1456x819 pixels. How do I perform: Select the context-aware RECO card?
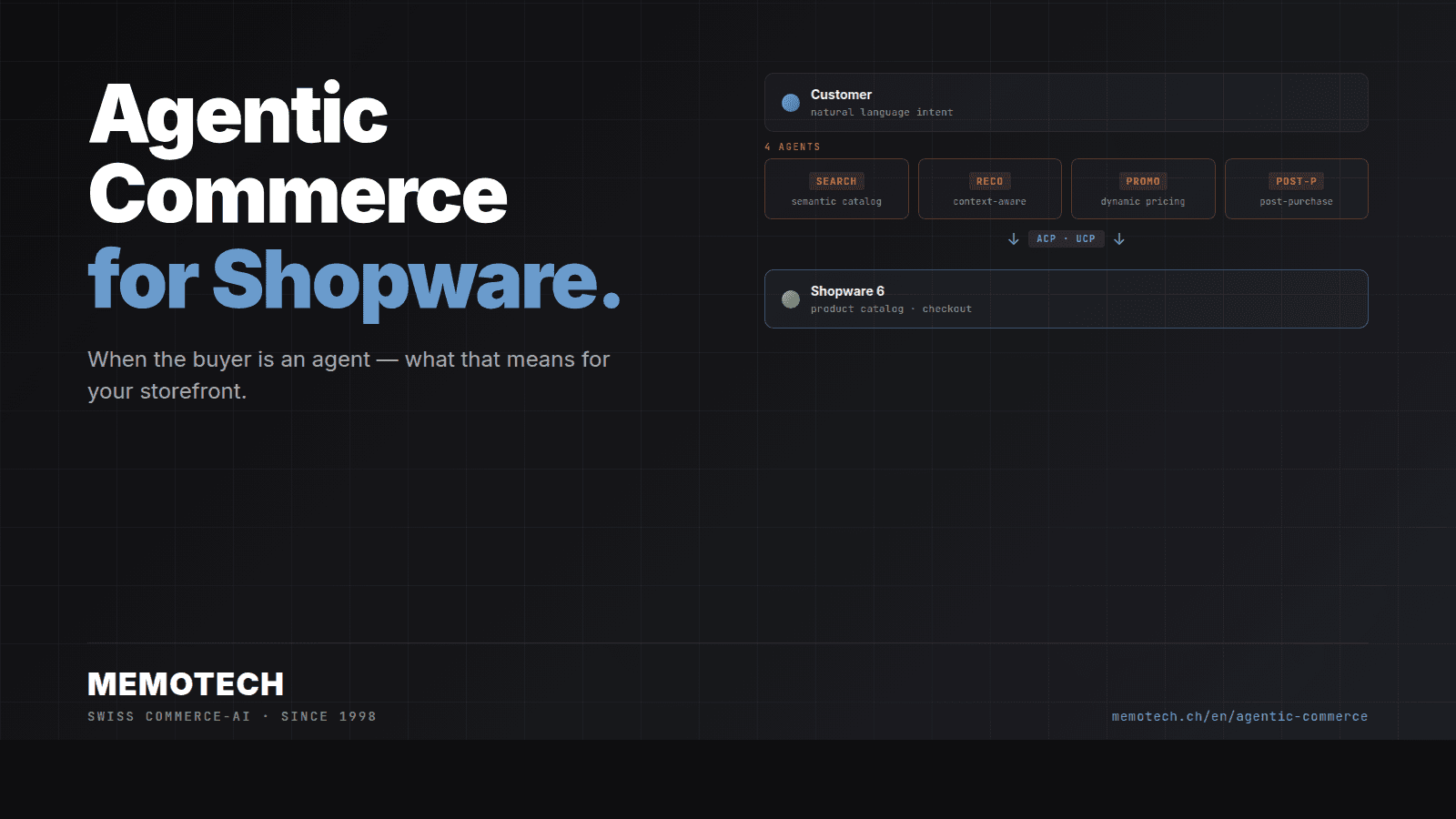(x=988, y=188)
